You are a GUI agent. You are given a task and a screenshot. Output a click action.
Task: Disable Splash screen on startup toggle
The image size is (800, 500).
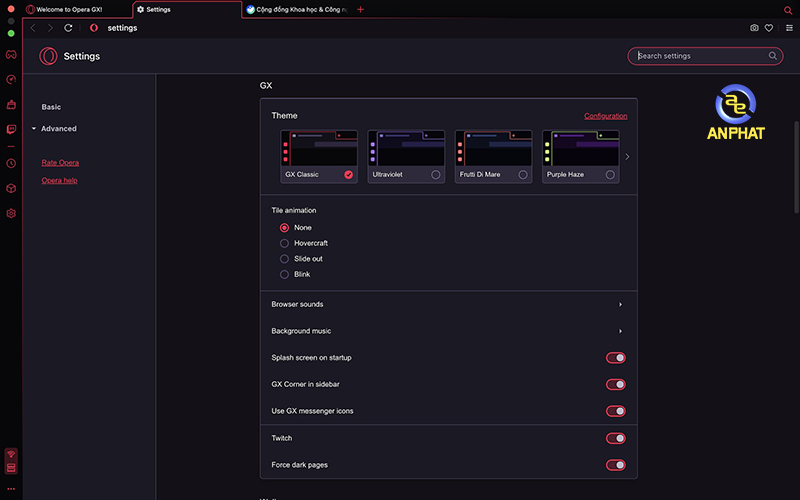tap(616, 358)
